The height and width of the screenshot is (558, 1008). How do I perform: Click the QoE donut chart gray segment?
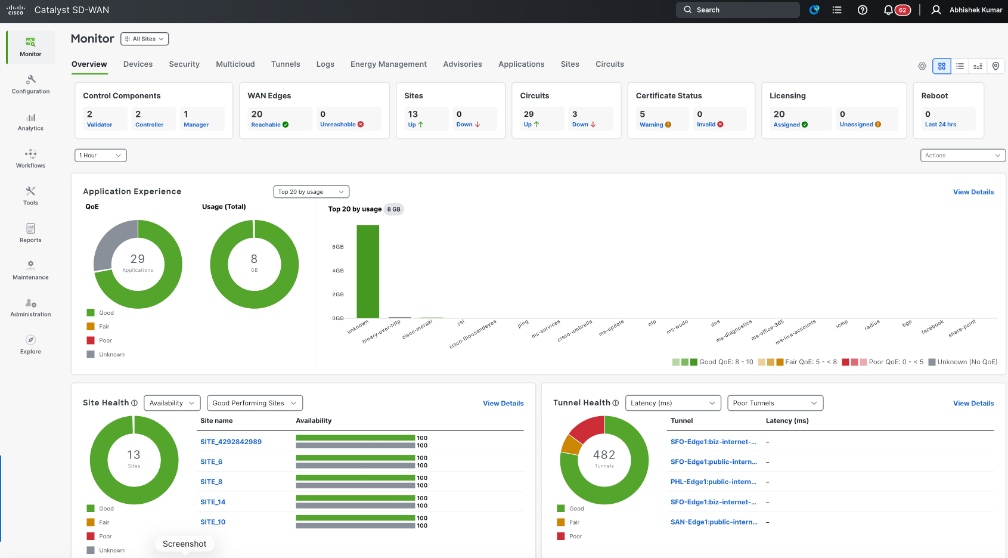point(112,242)
